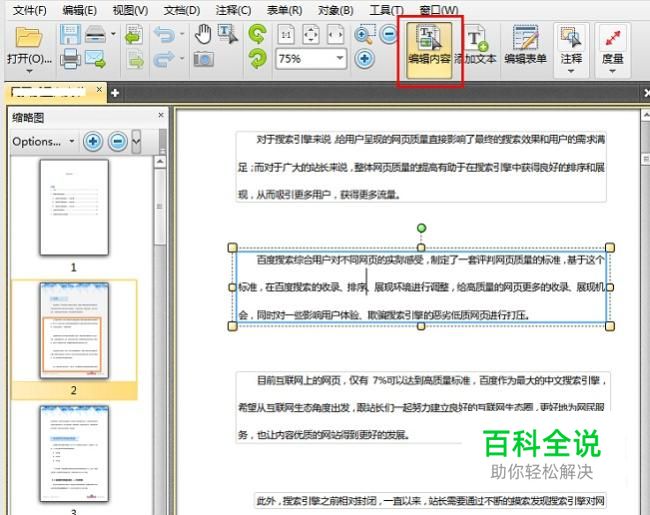The image size is (650, 515).
Task: Open the 注释(C) menu
Action: point(233,10)
